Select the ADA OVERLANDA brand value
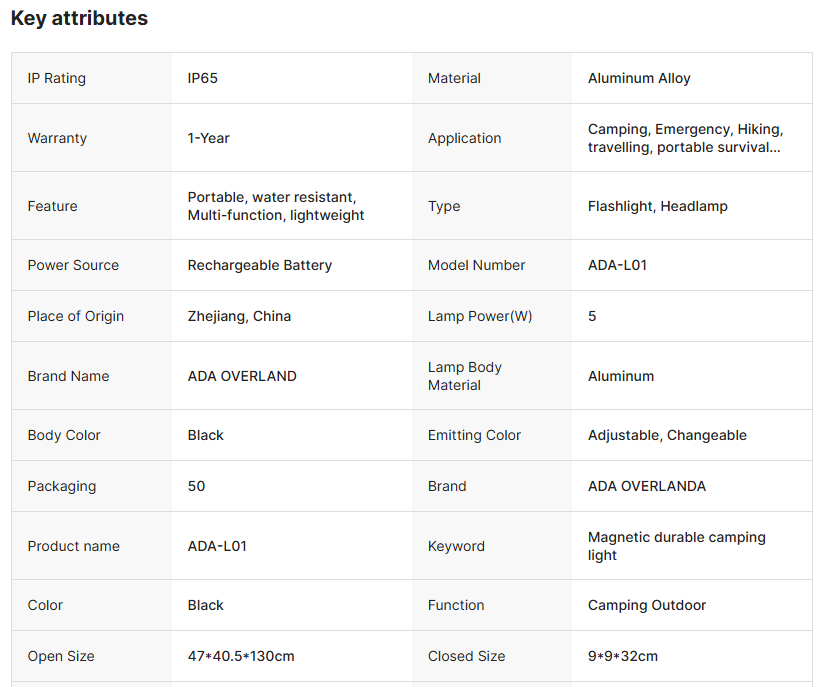The width and height of the screenshot is (821, 687). (646, 486)
